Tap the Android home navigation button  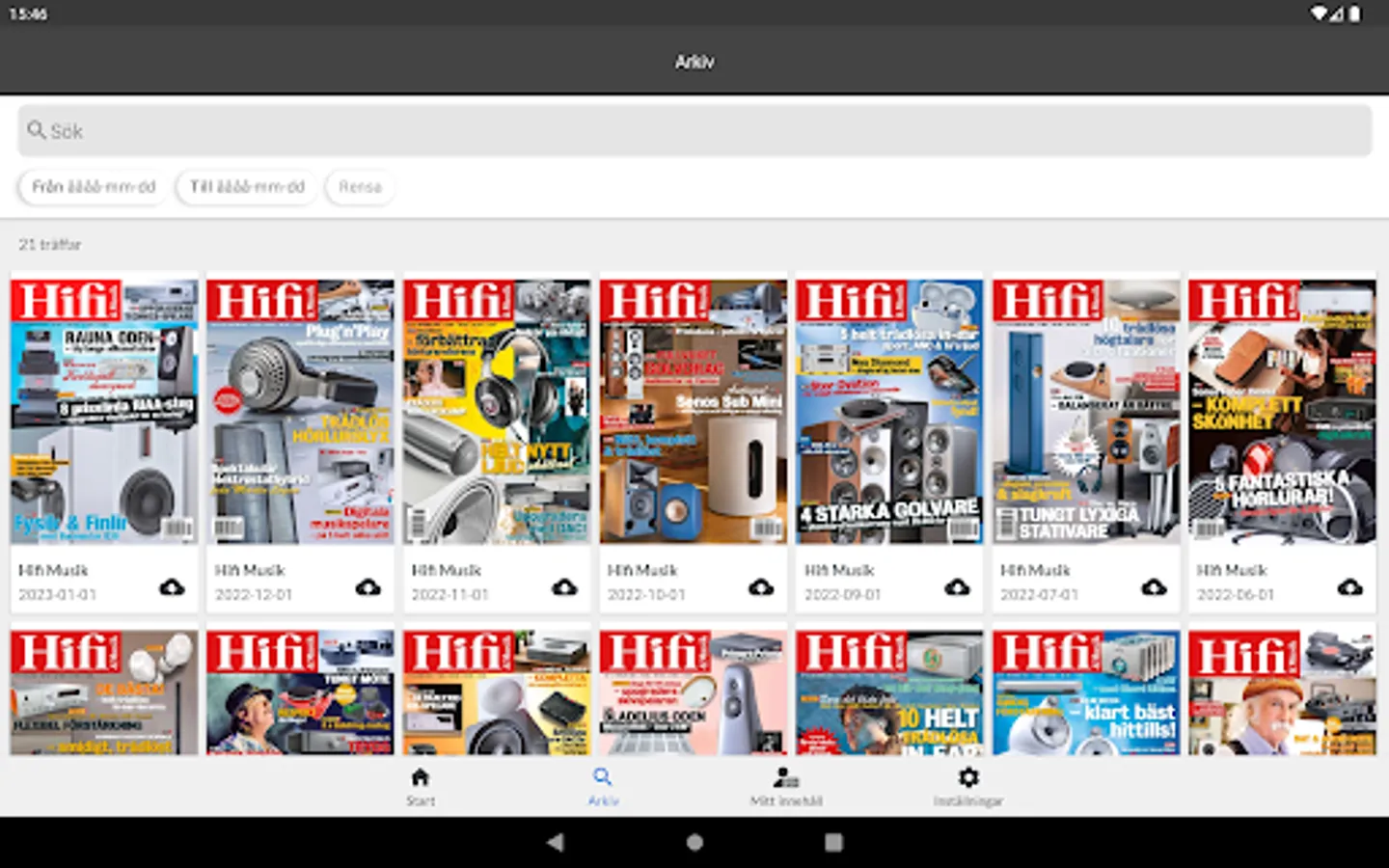coord(694,842)
